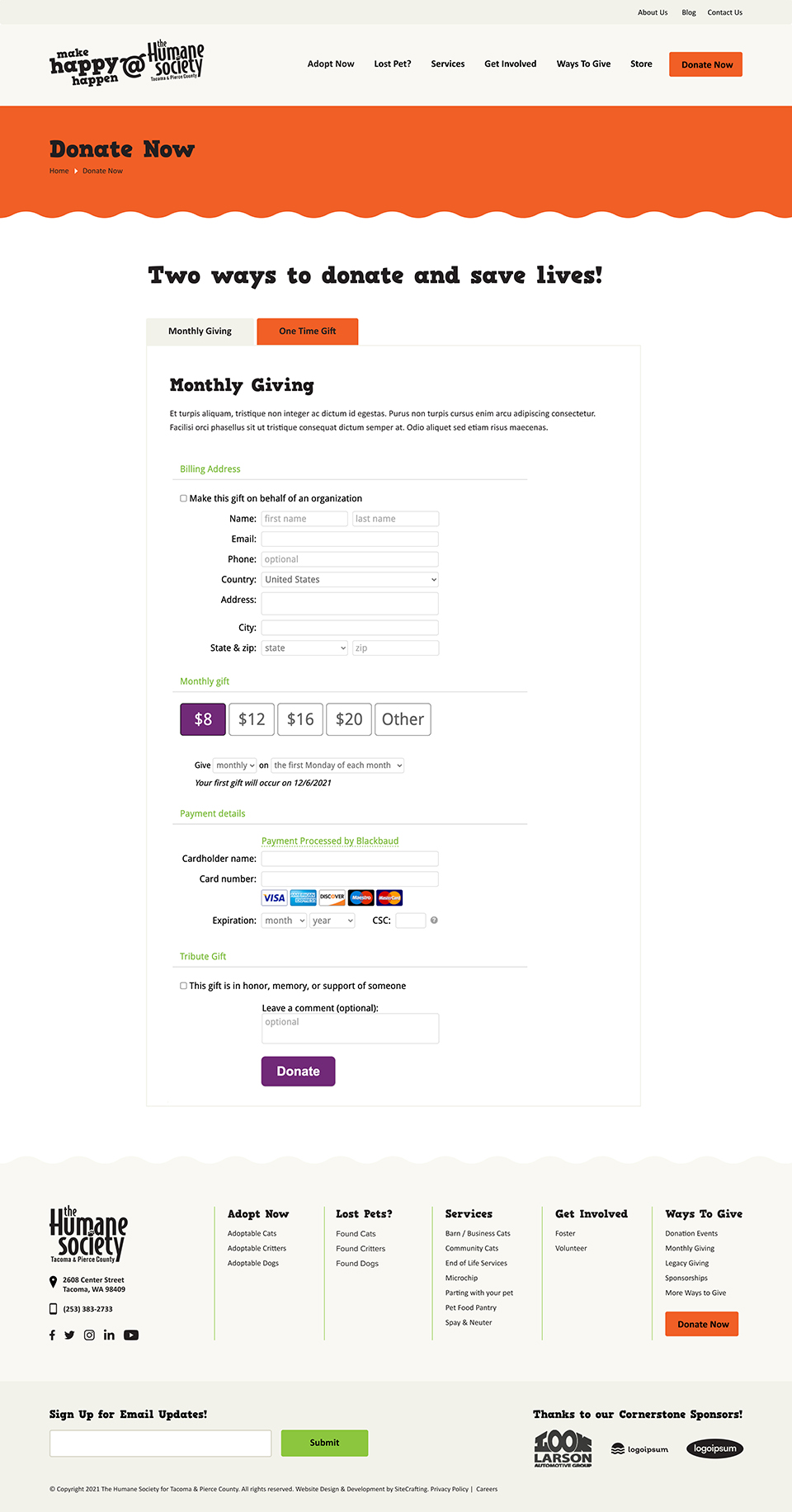
Task: Open the 'first Monday of each month' dropdown
Action: pyautogui.click(x=337, y=765)
